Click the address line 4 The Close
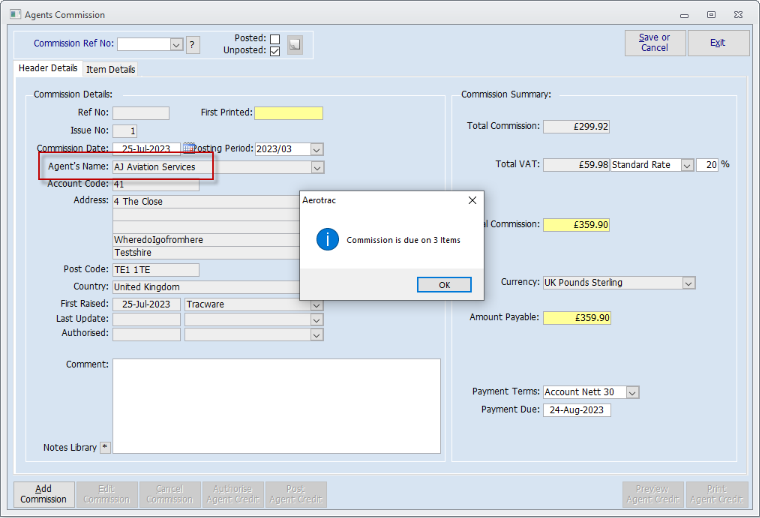Image resolution: width=760 pixels, height=518 pixels. click(x=206, y=202)
